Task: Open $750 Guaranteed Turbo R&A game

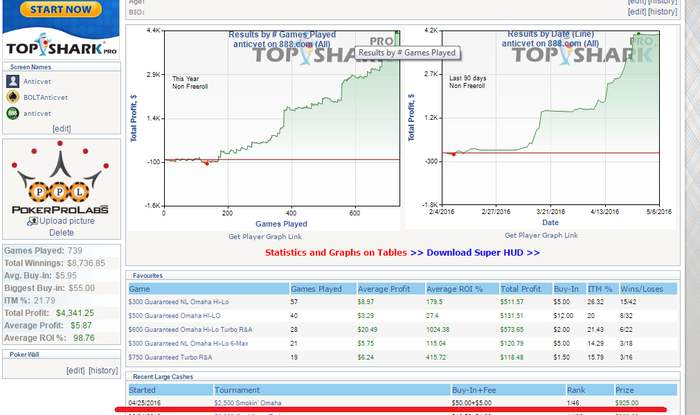Action: [171, 357]
